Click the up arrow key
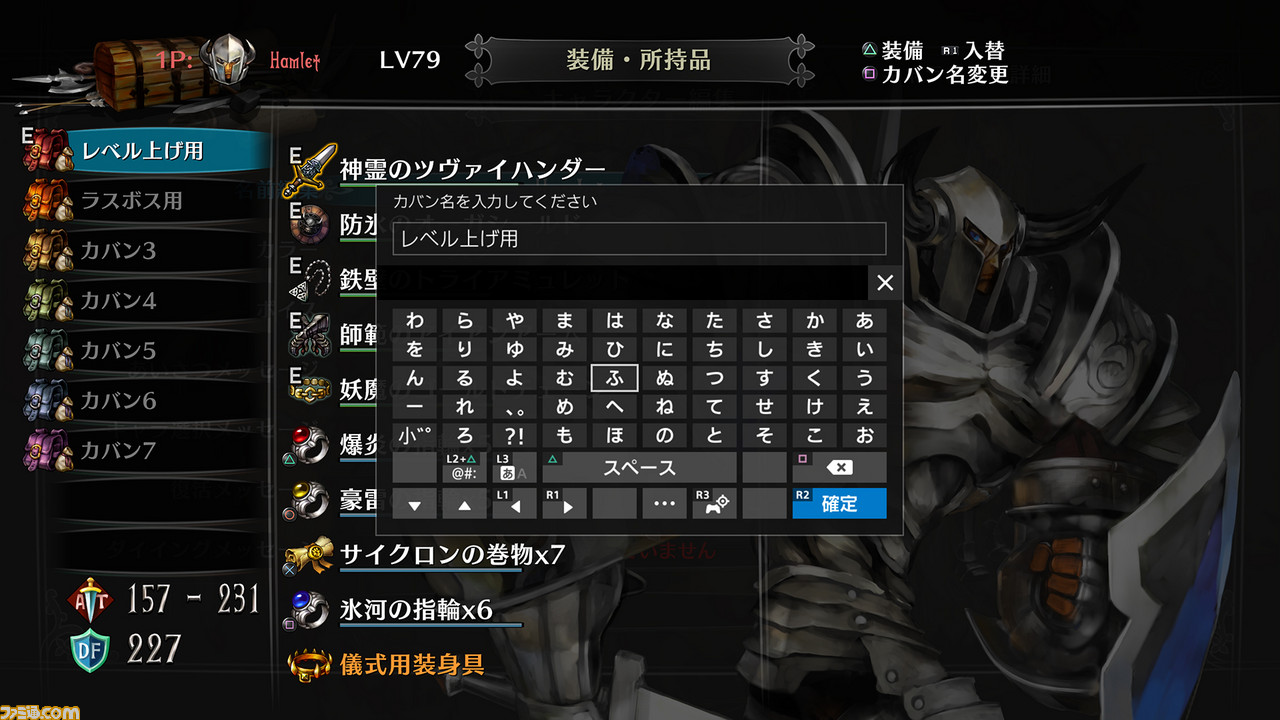The height and width of the screenshot is (720, 1280). [464, 503]
